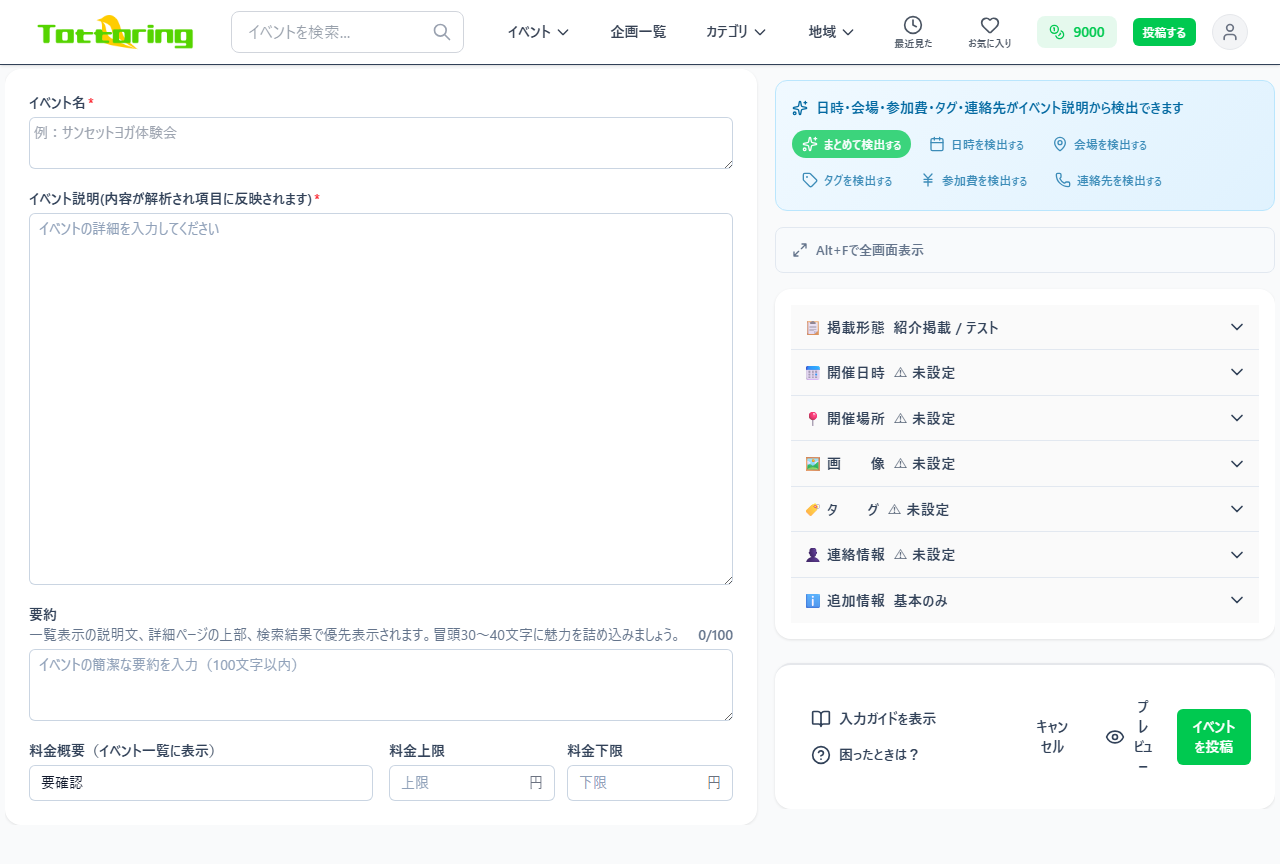Open the user profile avatar
This screenshot has height=865, width=1280.
click(1230, 32)
